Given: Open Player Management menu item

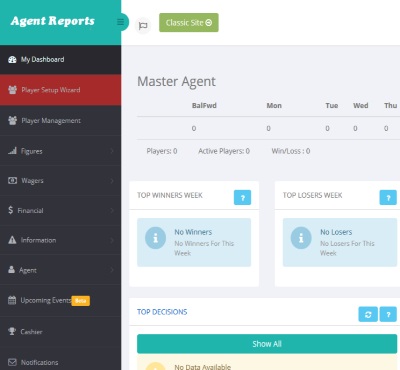Looking at the screenshot, I should pyautogui.click(x=60, y=120).
